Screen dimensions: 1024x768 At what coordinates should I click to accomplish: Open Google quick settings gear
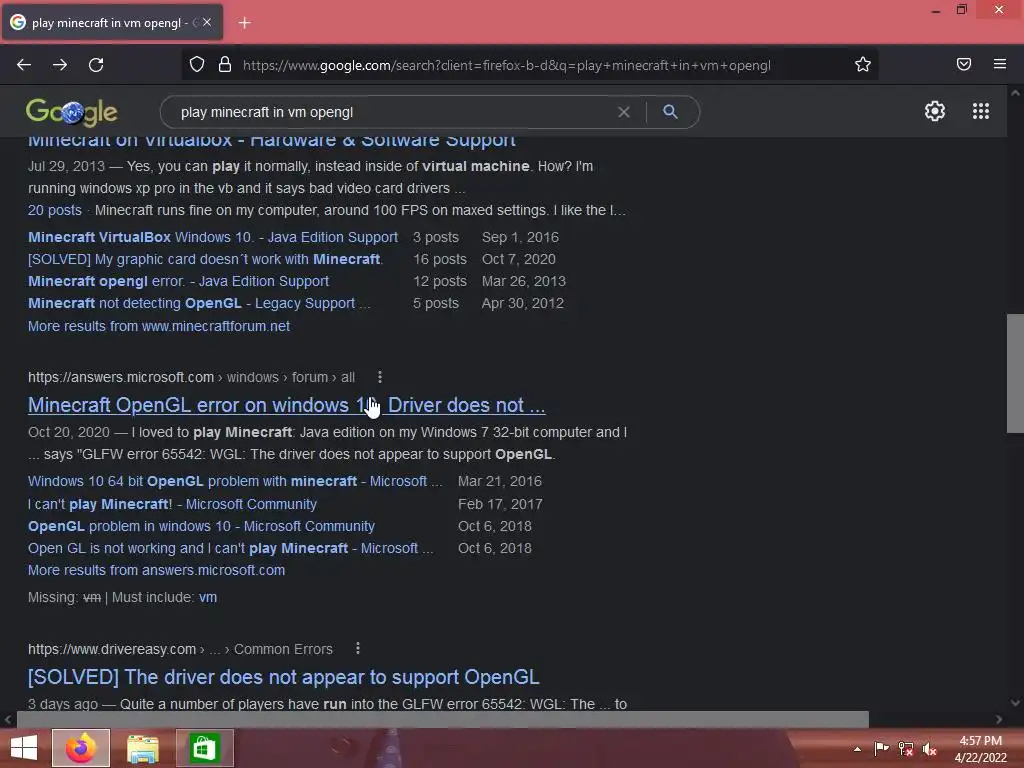[935, 111]
